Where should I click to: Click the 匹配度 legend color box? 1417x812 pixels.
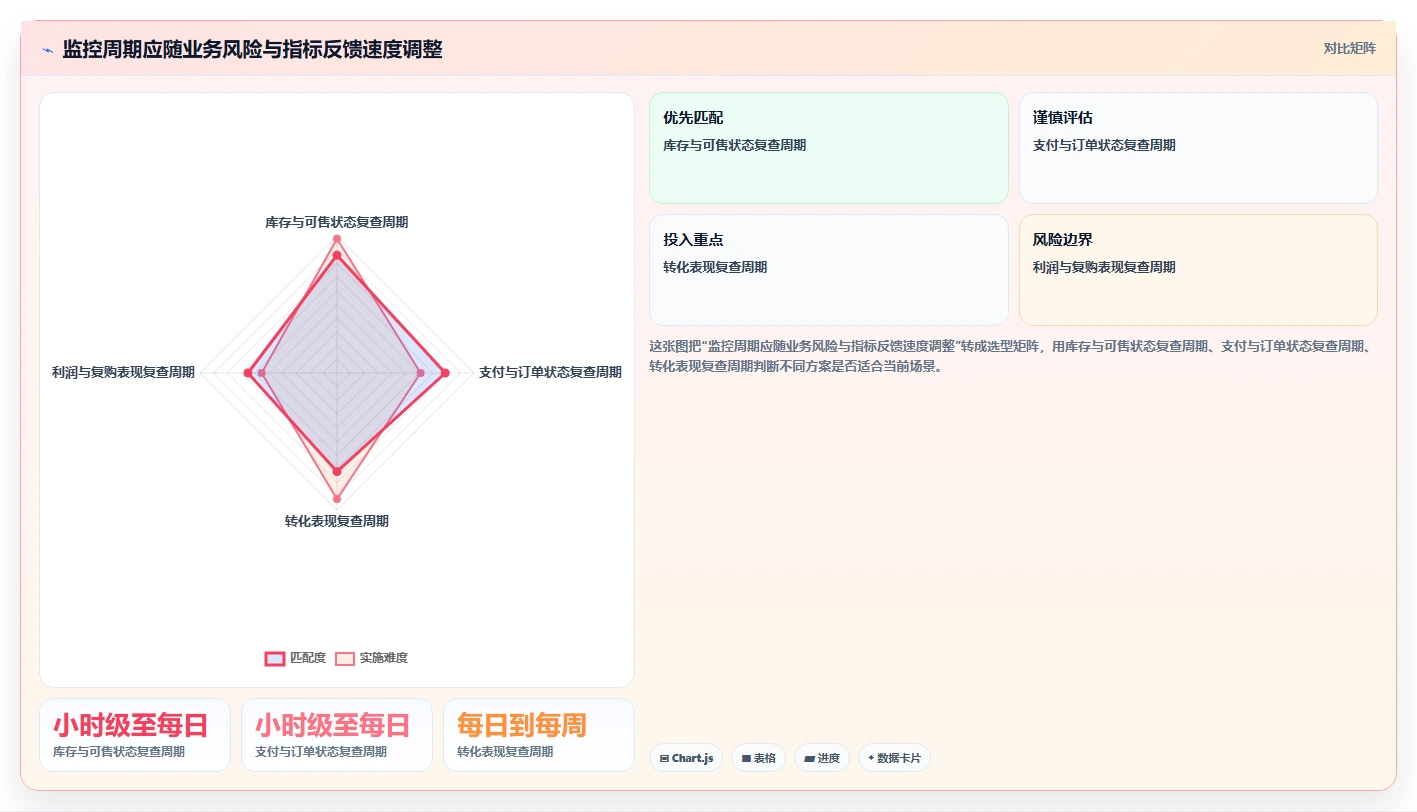pyautogui.click(x=275, y=658)
